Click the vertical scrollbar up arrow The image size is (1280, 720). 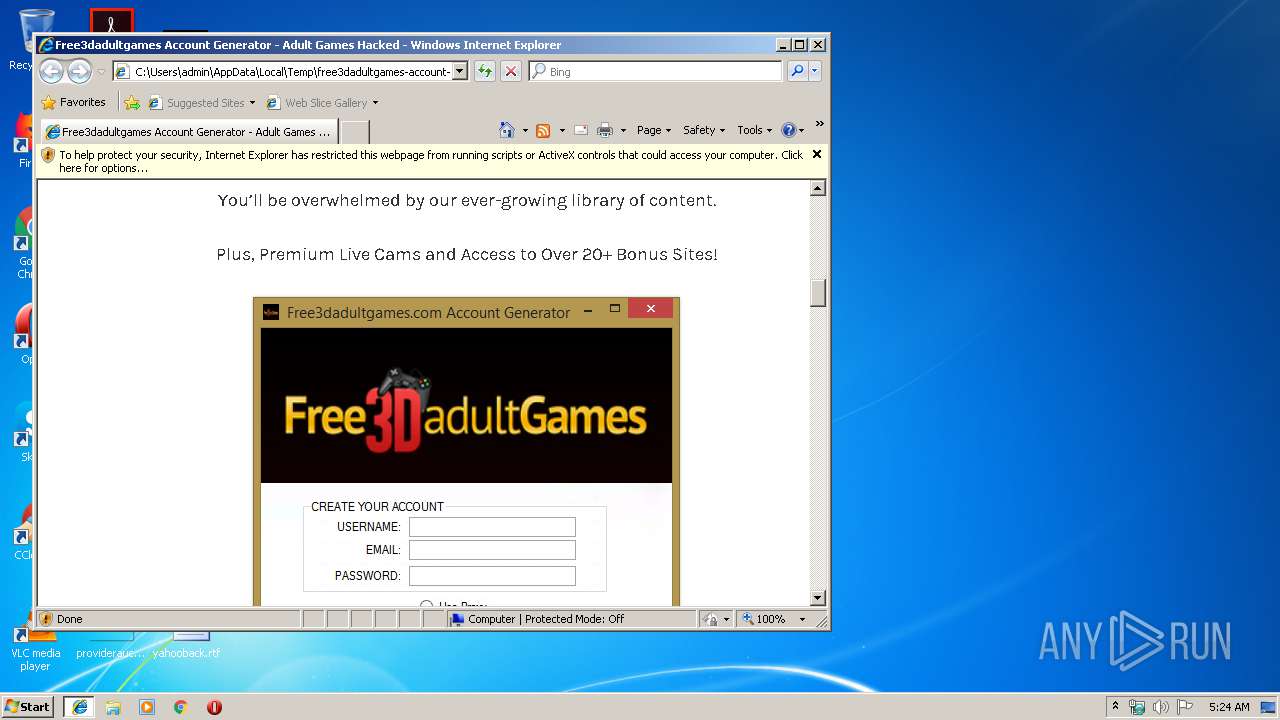[818, 188]
